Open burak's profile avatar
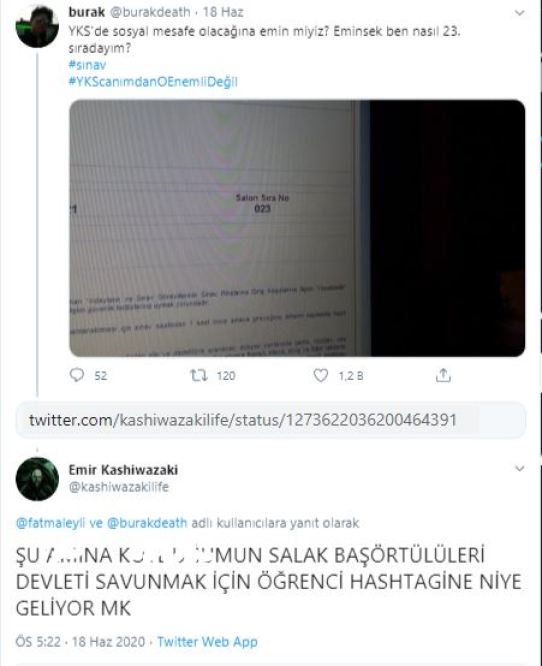Image resolution: width=542 pixels, height=666 pixels. coord(37,26)
